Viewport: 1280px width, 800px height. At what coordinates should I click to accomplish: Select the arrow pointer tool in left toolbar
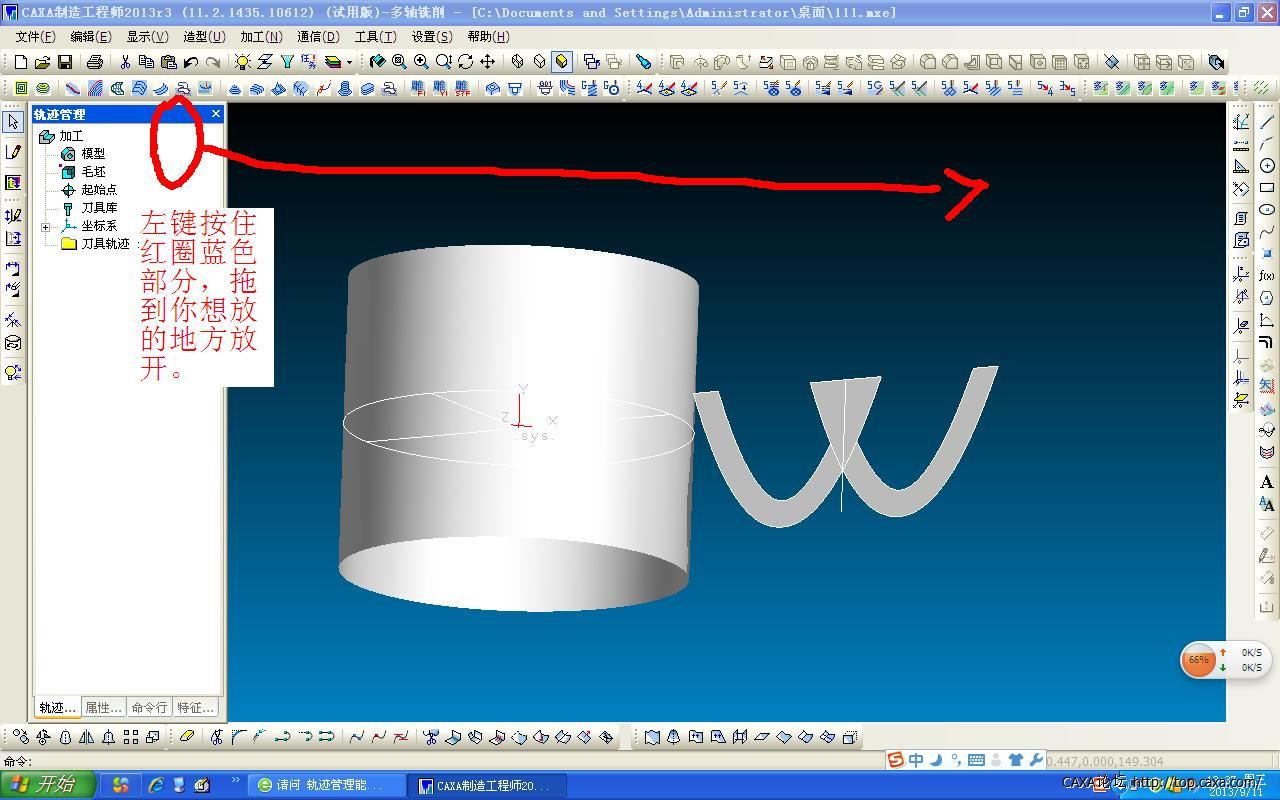[x=13, y=122]
